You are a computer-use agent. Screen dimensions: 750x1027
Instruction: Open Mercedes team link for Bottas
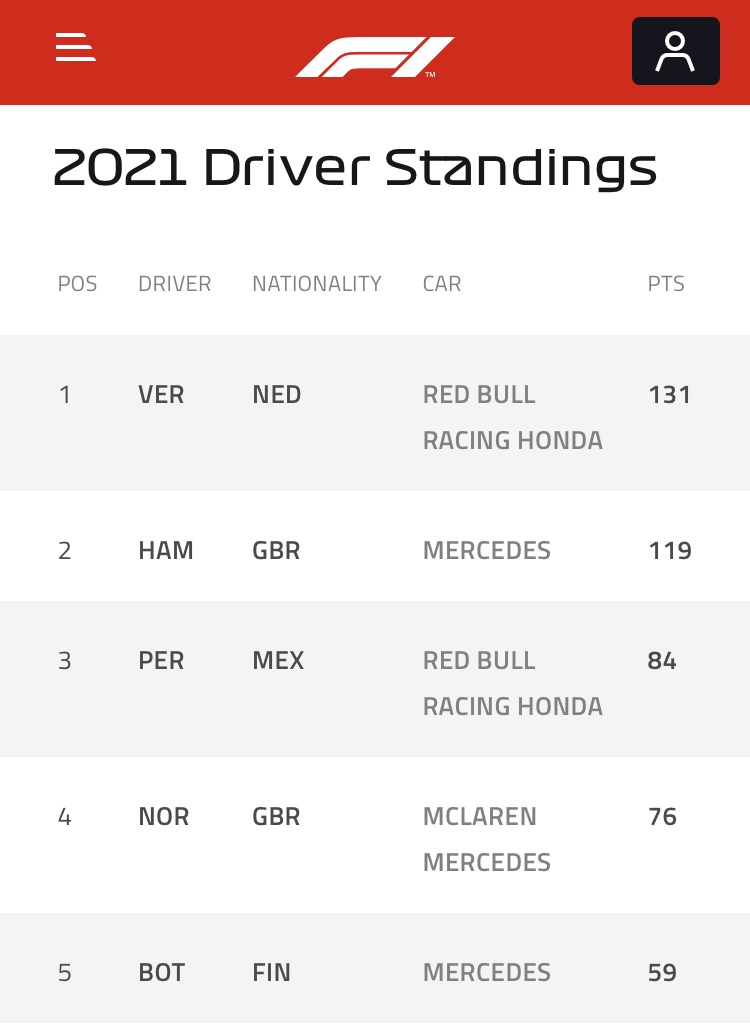click(487, 973)
